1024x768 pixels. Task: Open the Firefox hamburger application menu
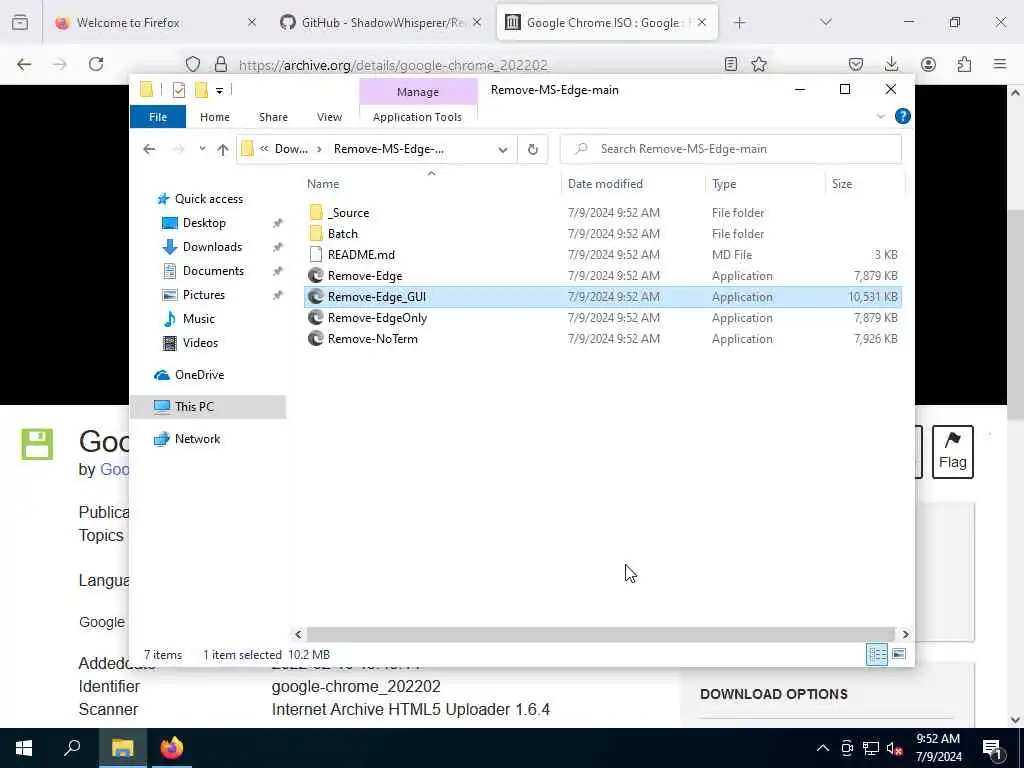click(1000, 64)
